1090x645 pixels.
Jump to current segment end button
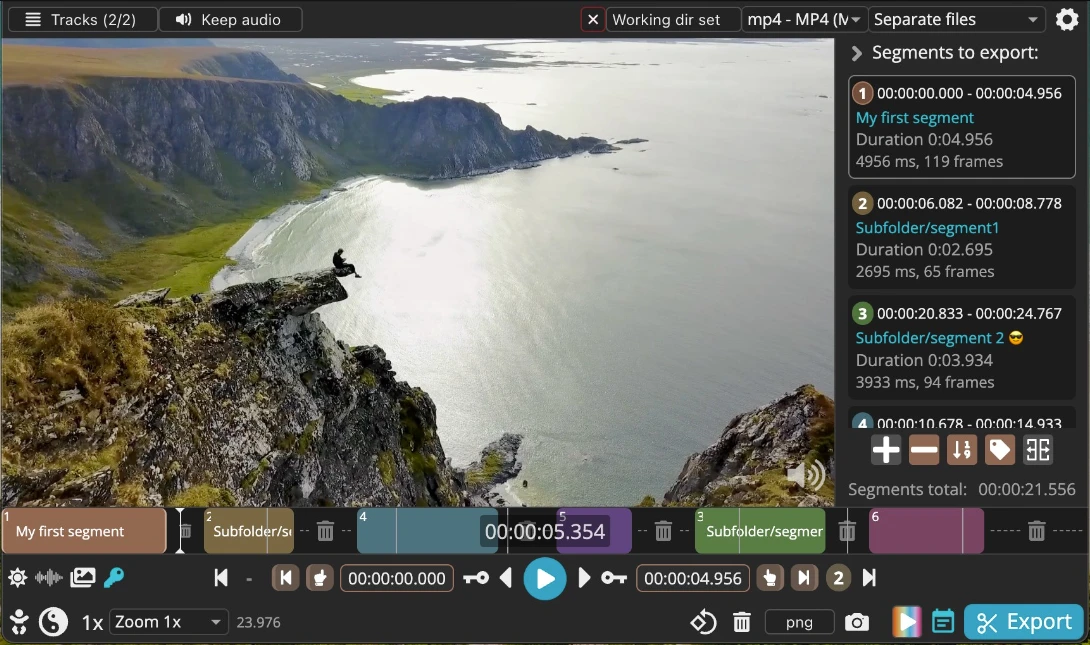804,578
